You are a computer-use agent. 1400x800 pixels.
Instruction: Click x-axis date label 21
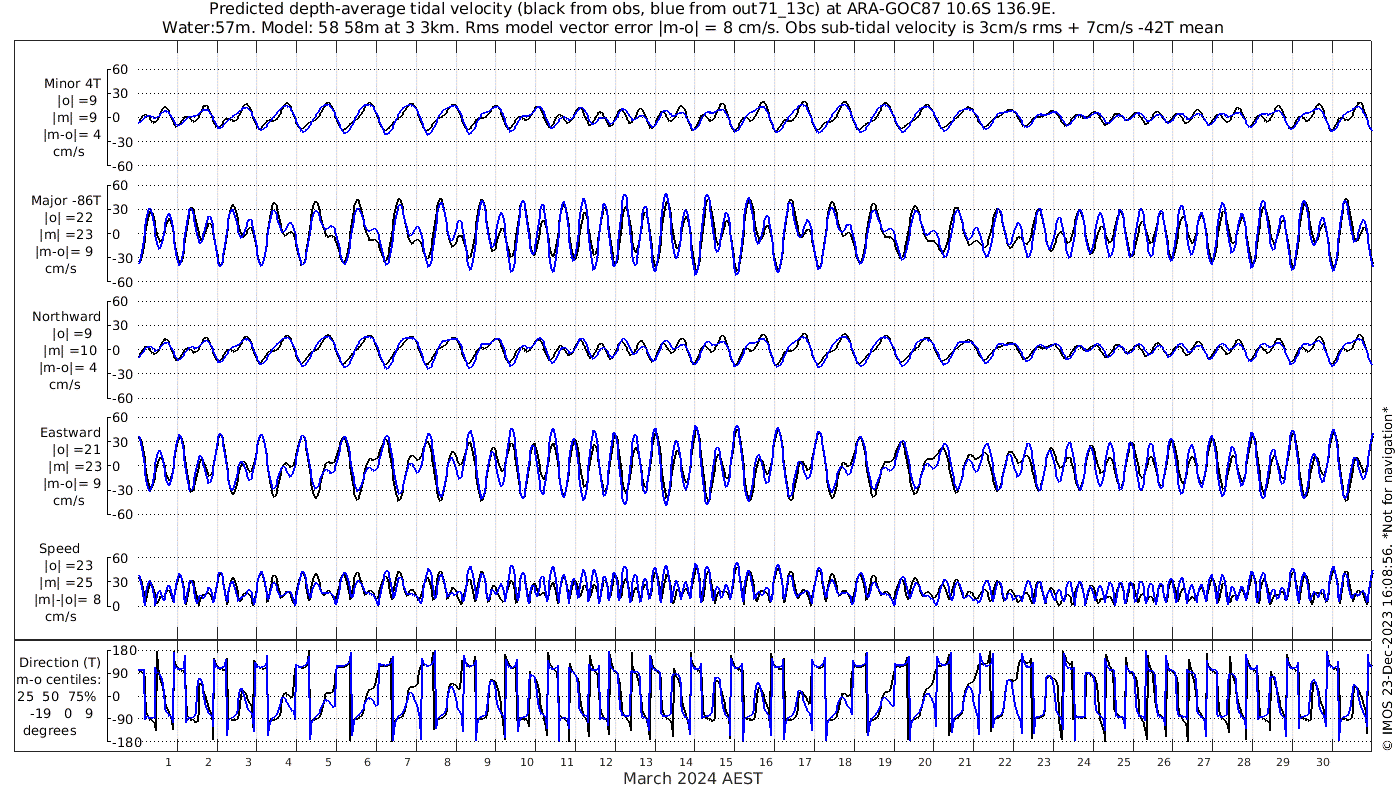pos(964,762)
